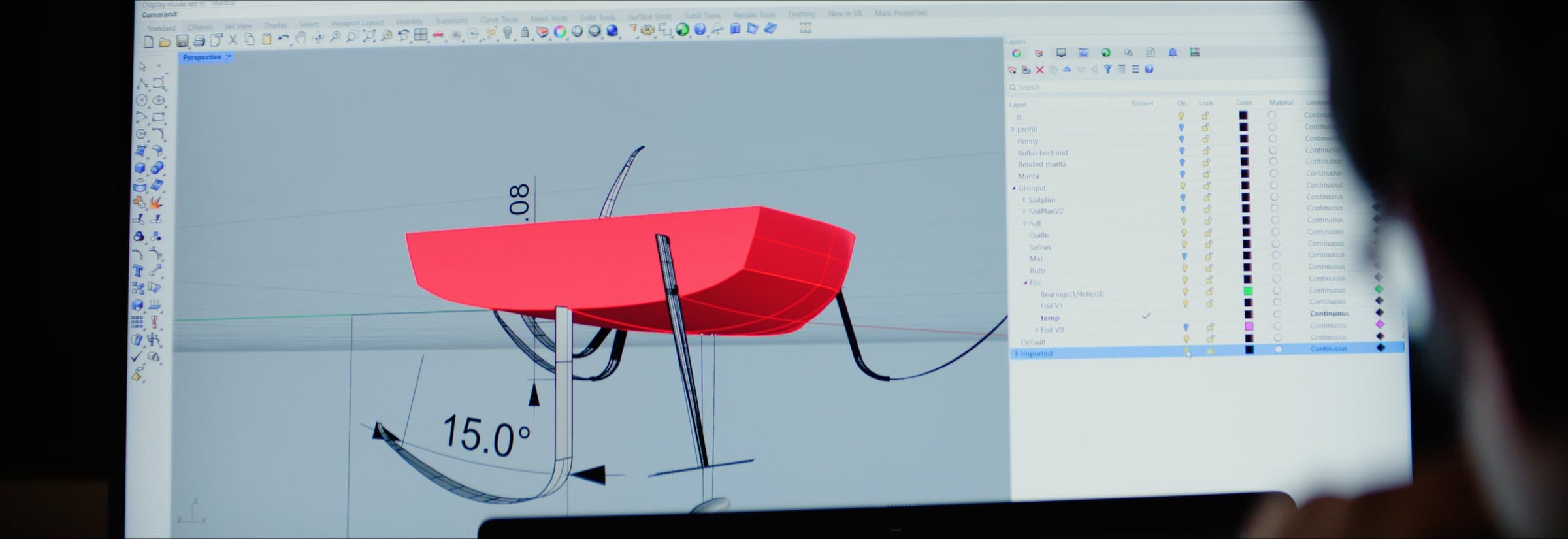This screenshot has width=1568, height=539.
Task: Switch to the Standard toolbar tab
Action: coord(161,28)
